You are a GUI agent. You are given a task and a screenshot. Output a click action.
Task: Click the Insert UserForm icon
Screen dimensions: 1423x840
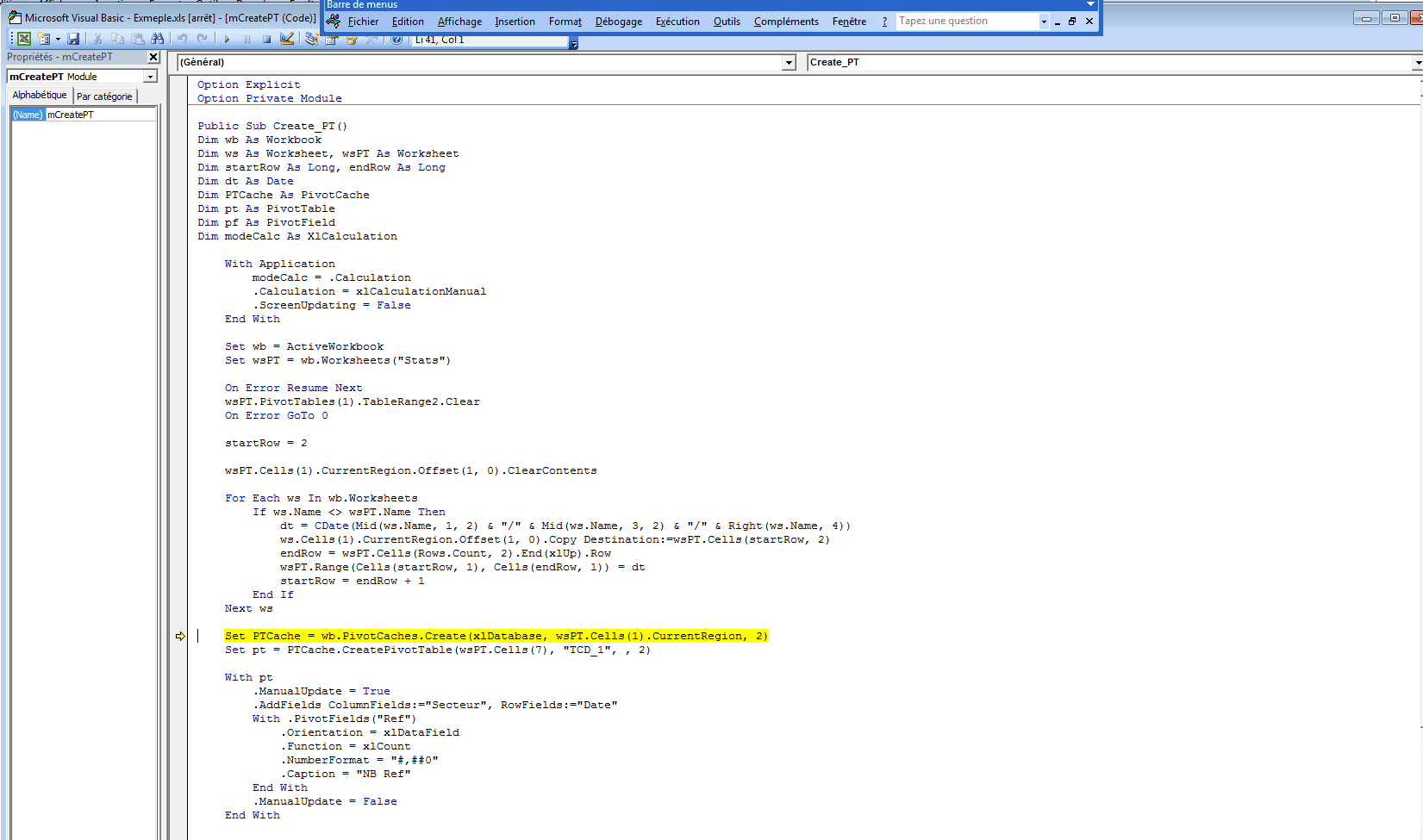44,39
